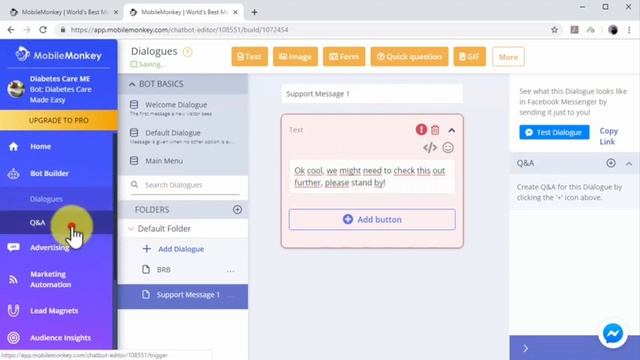
Task: Go back in browser
Action: (11, 30)
